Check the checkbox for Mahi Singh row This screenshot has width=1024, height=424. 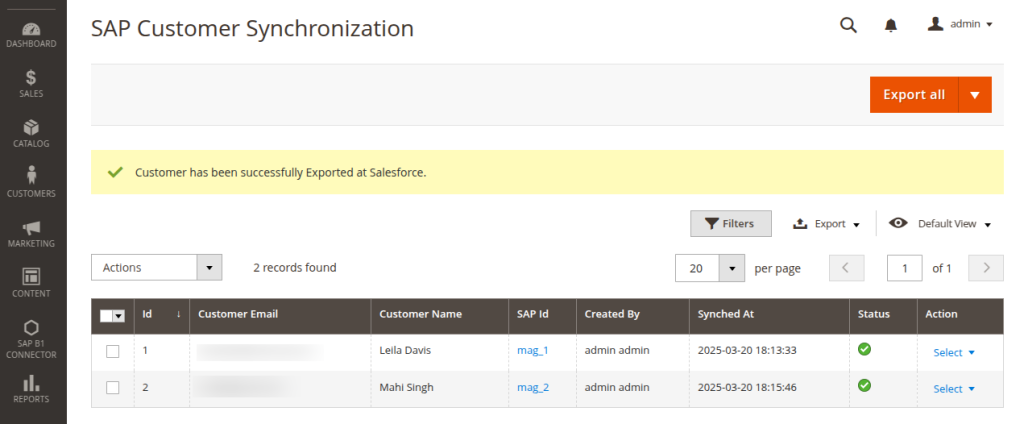point(113,387)
